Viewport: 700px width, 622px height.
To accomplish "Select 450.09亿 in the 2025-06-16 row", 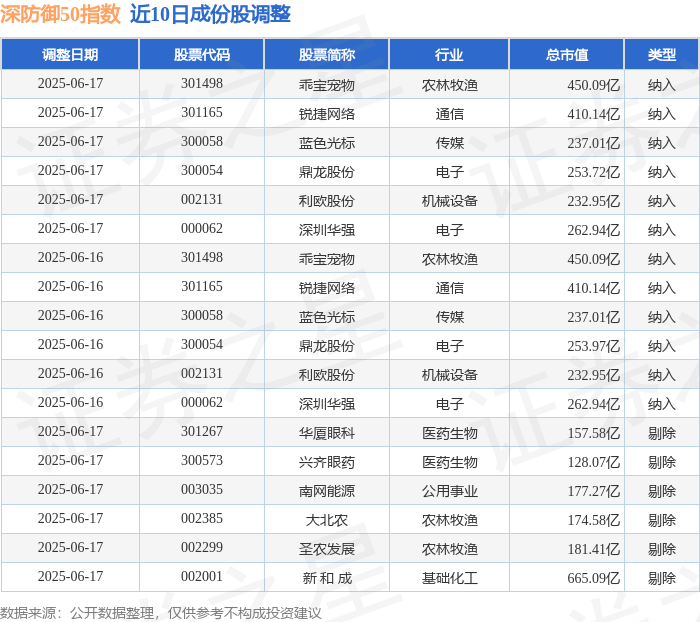I will [x=594, y=259].
